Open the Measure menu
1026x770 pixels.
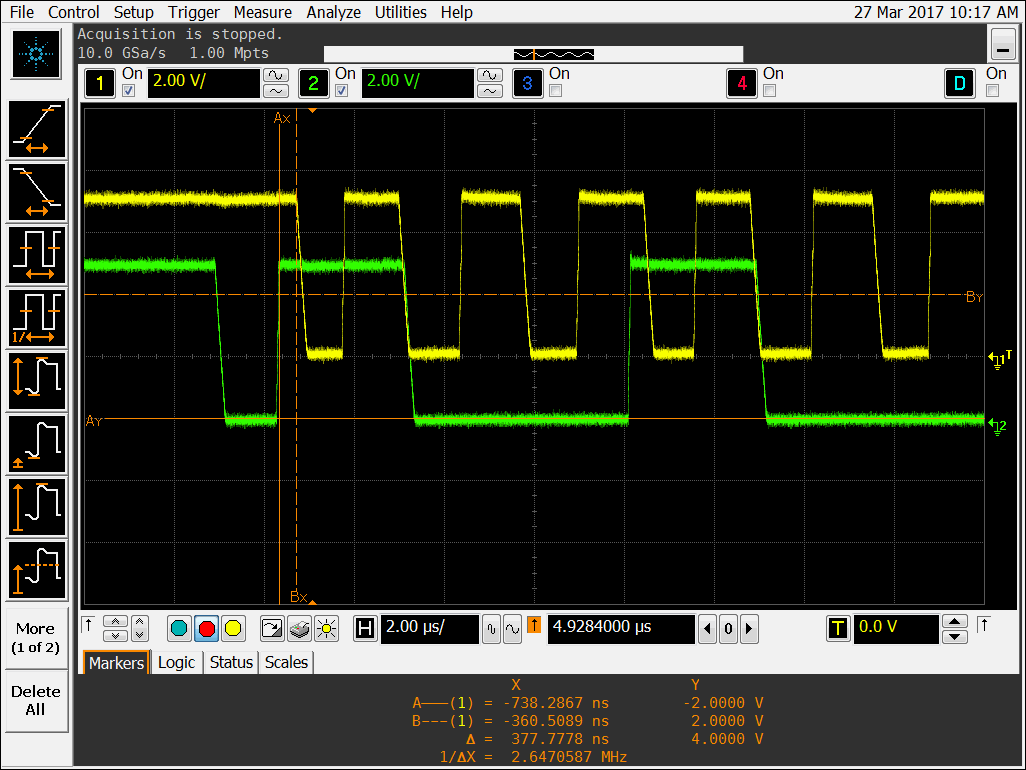pyautogui.click(x=263, y=12)
